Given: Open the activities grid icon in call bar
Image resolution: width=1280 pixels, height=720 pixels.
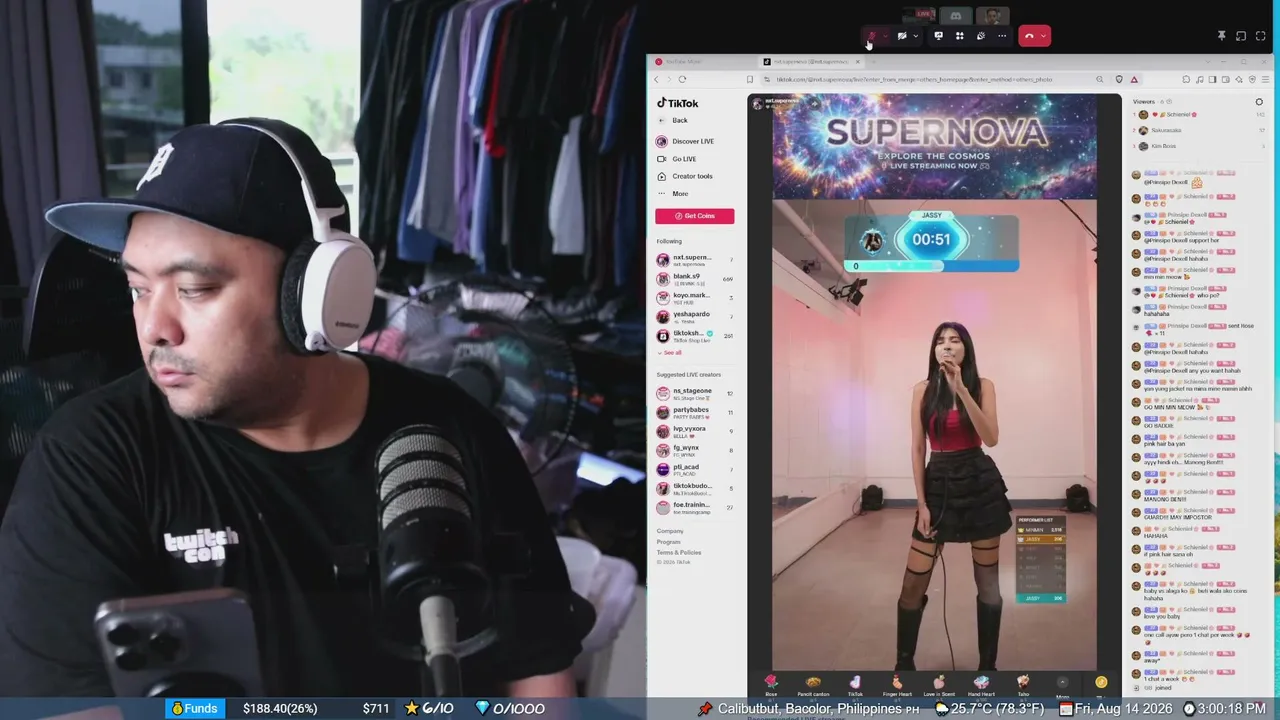Looking at the screenshot, I should click(x=959, y=36).
